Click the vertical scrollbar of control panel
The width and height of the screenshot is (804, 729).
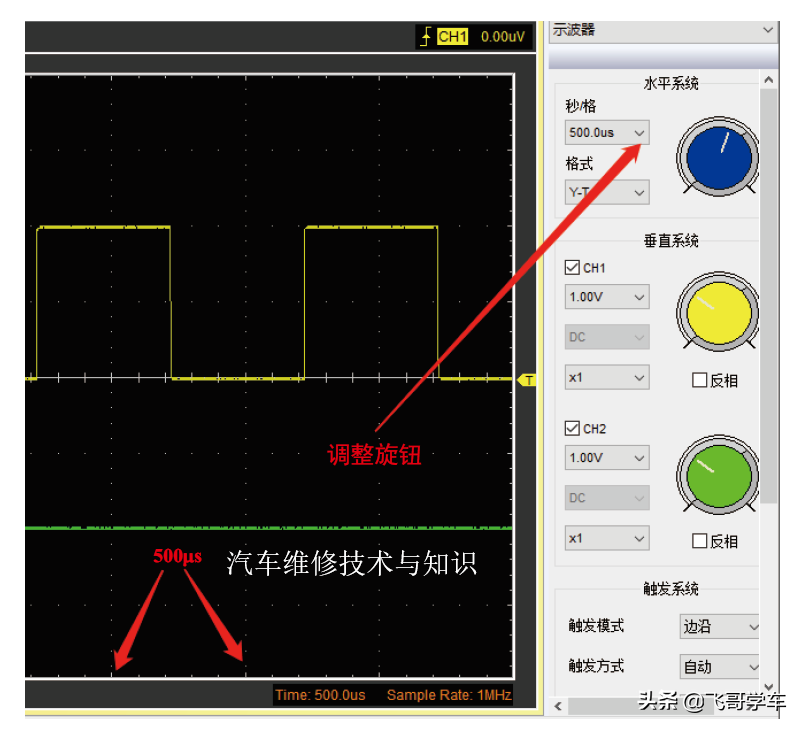[769, 300]
